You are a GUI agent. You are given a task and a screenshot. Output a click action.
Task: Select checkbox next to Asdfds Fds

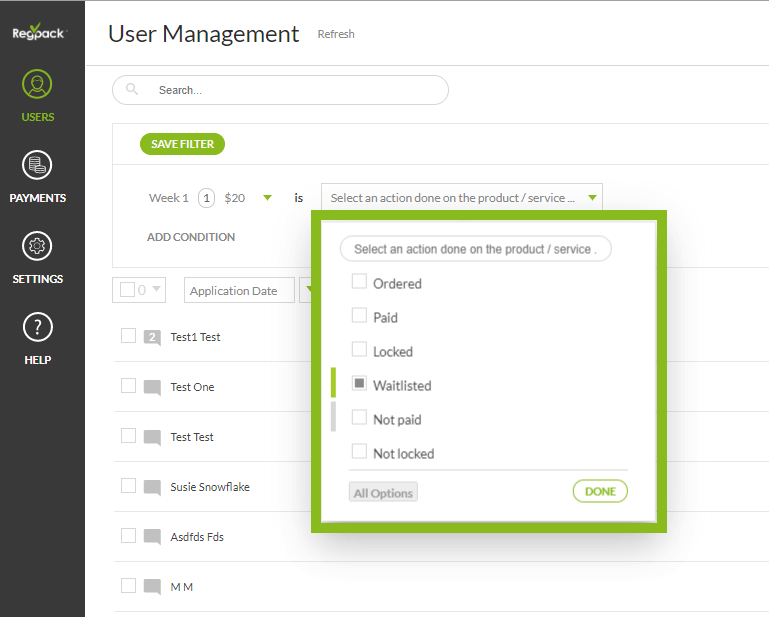pyautogui.click(x=128, y=536)
